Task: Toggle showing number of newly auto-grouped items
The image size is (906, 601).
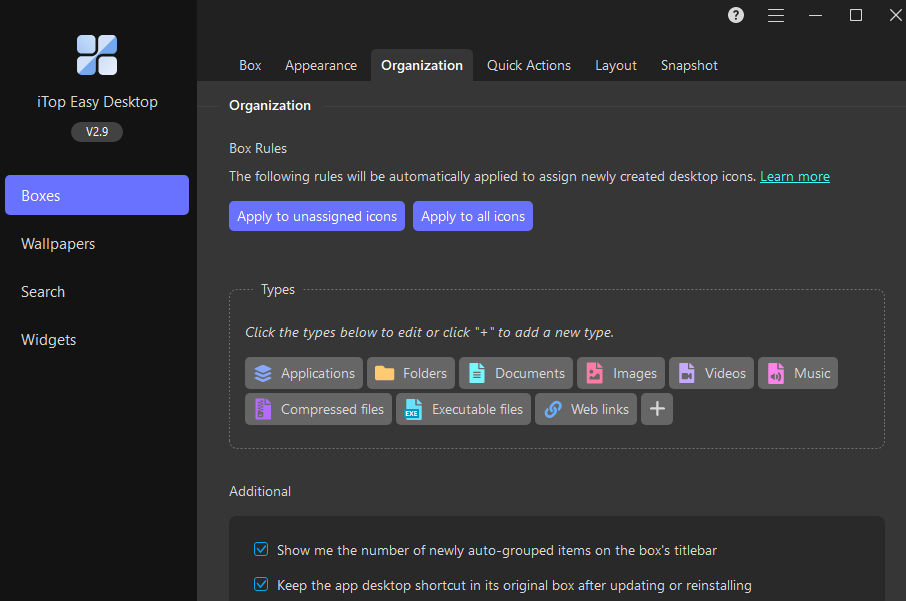Action: coord(261,549)
